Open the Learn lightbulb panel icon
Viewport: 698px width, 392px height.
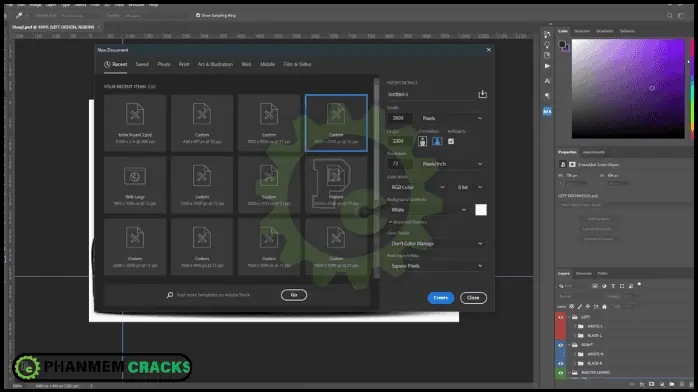(x=547, y=45)
